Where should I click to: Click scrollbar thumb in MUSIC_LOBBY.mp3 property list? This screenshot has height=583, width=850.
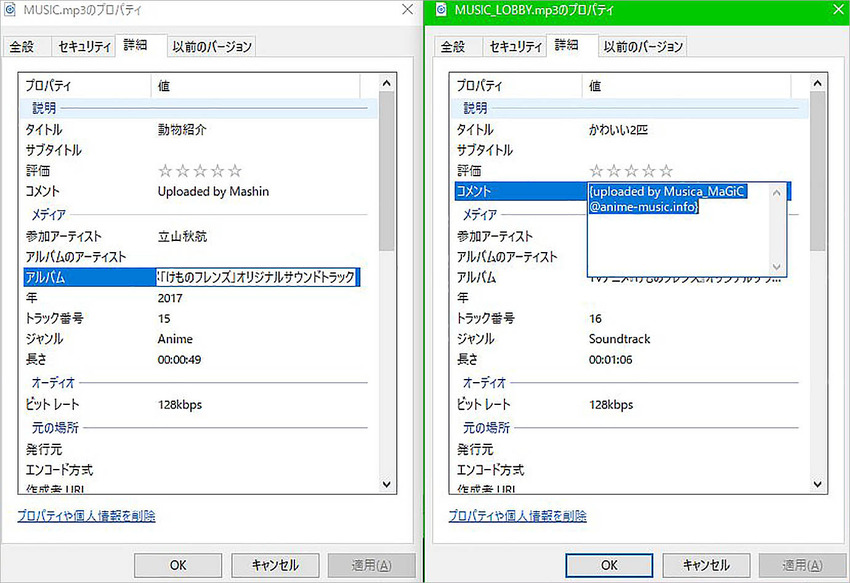click(x=818, y=171)
